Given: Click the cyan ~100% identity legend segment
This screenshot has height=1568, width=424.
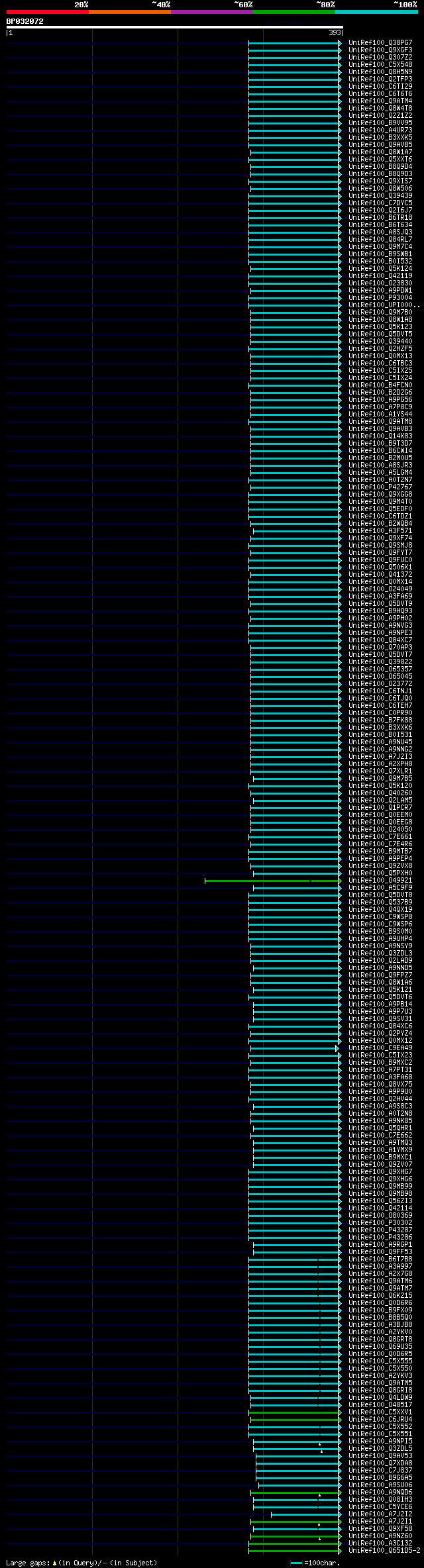Looking at the screenshot, I should click(x=376, y=12).
